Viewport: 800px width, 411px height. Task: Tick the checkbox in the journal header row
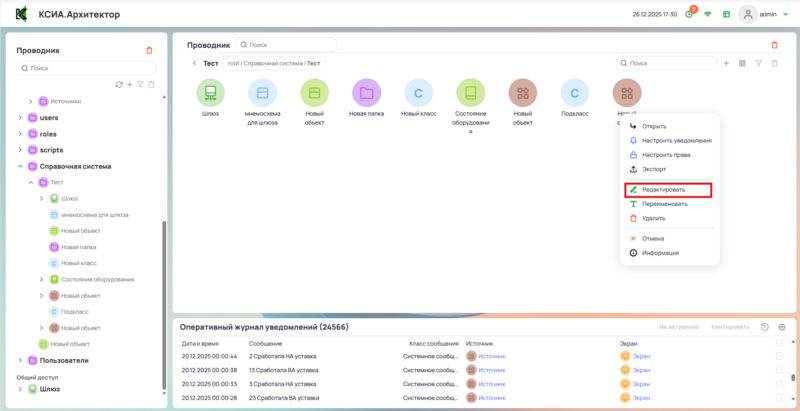click(780, 343)
